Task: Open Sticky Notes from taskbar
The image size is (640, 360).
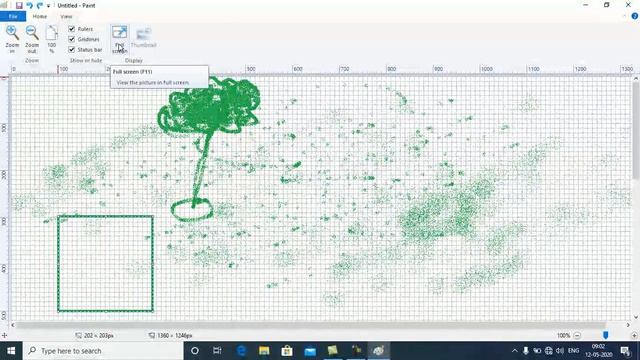Action: click(x=333, y=351)
